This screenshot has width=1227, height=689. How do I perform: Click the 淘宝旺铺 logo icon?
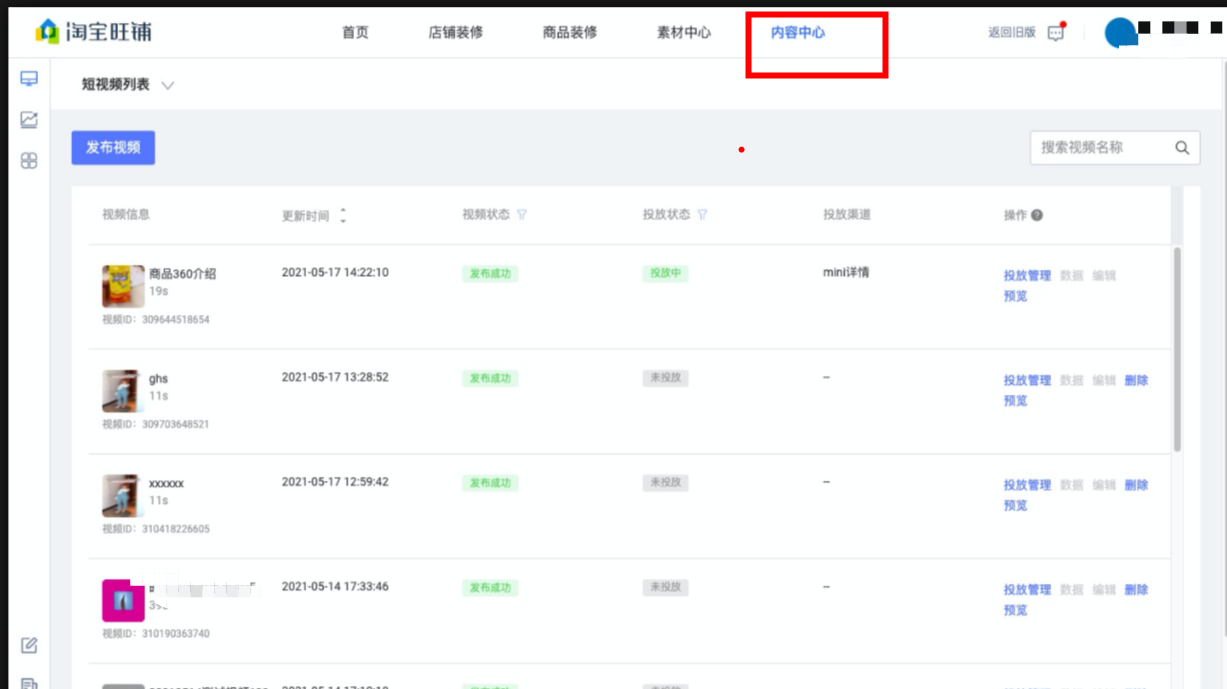click(47, 32)
